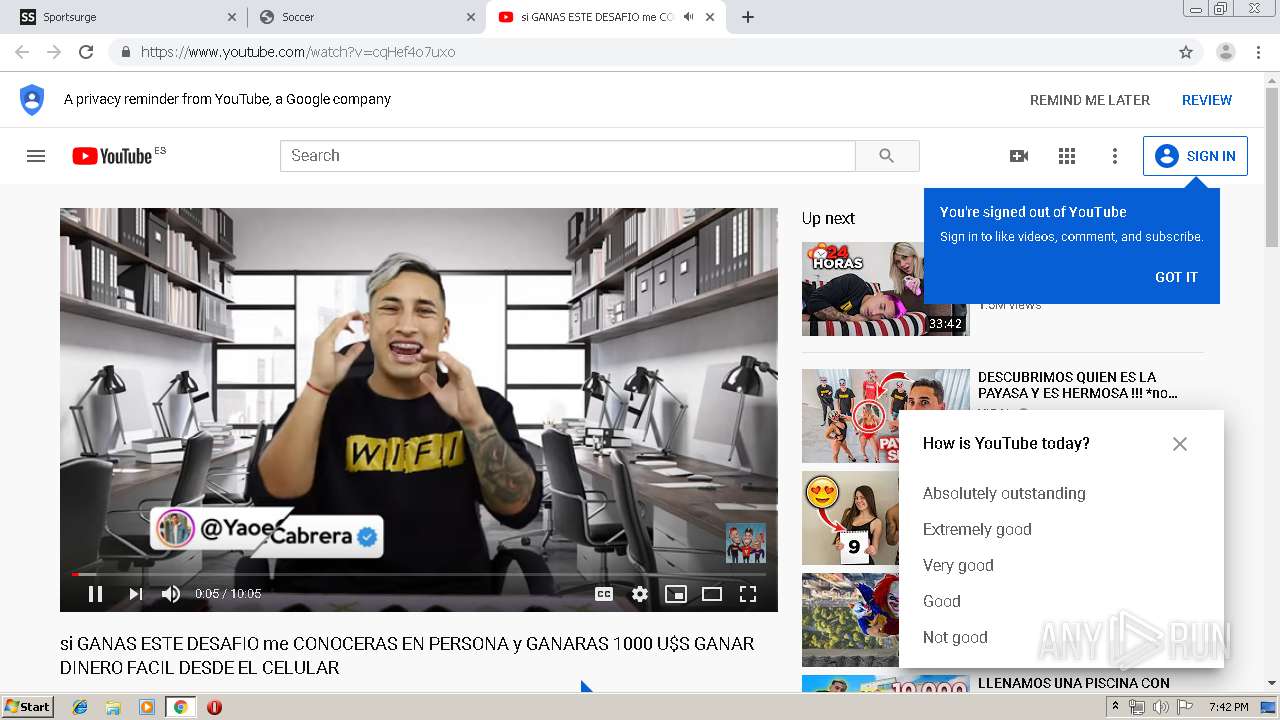This screenshot has height=720, width=1280.
Task: Mute audio via tab speaker icon
Action: (x=688, y=17)
